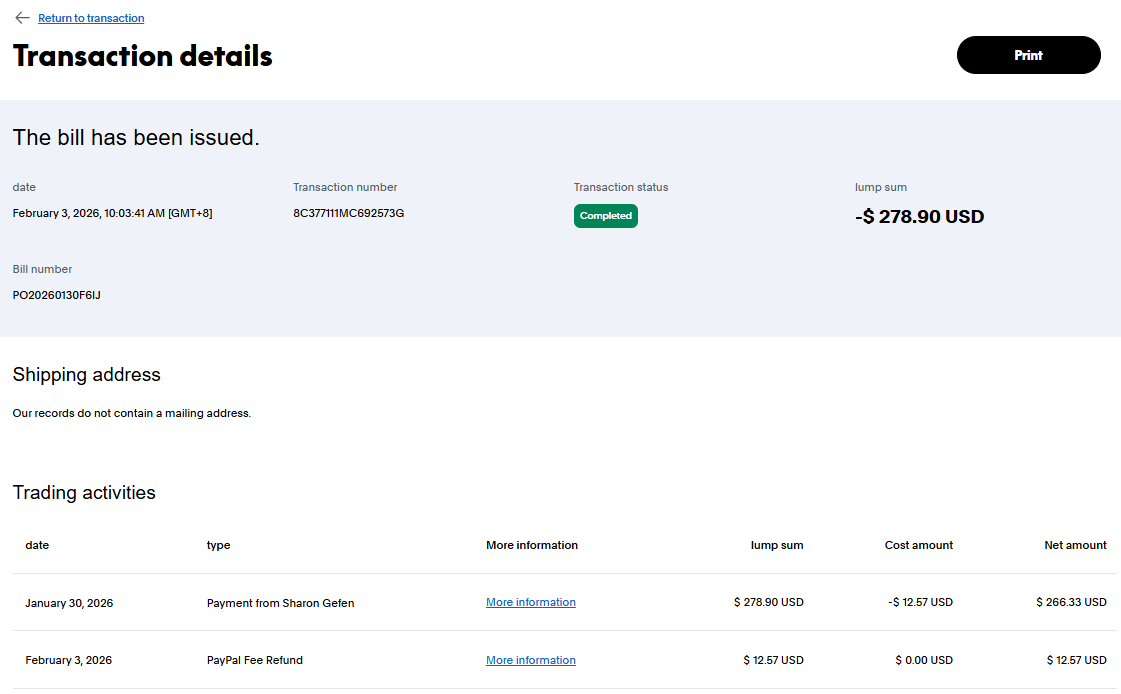The height and width of the screenshot is (694, 1121).
Task: Click the type column header
Action: point(218,545)
